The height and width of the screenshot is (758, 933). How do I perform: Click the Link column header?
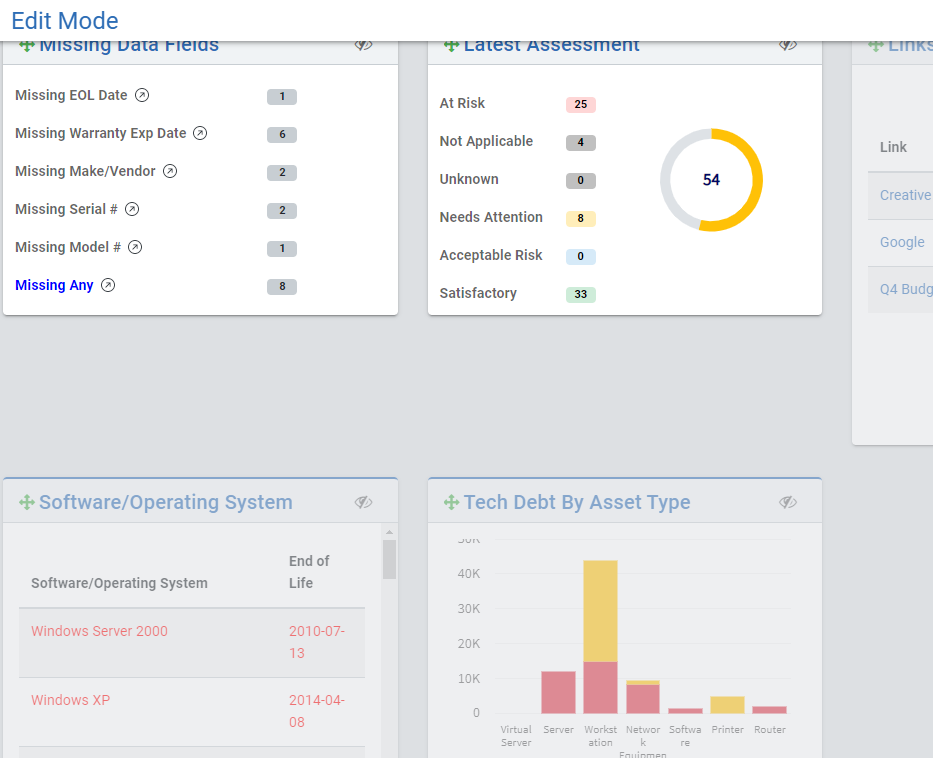(x=893, y=147)
